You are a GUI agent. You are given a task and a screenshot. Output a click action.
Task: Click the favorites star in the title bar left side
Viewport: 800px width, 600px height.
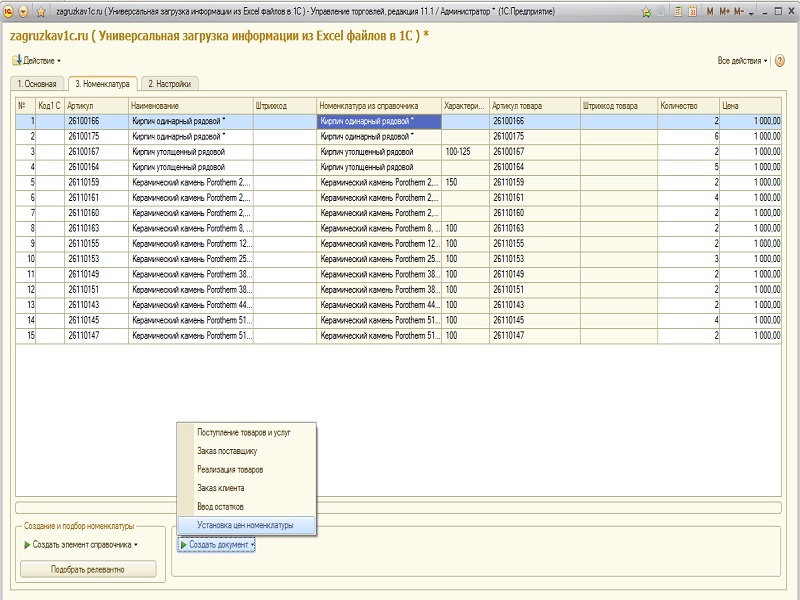41,12
